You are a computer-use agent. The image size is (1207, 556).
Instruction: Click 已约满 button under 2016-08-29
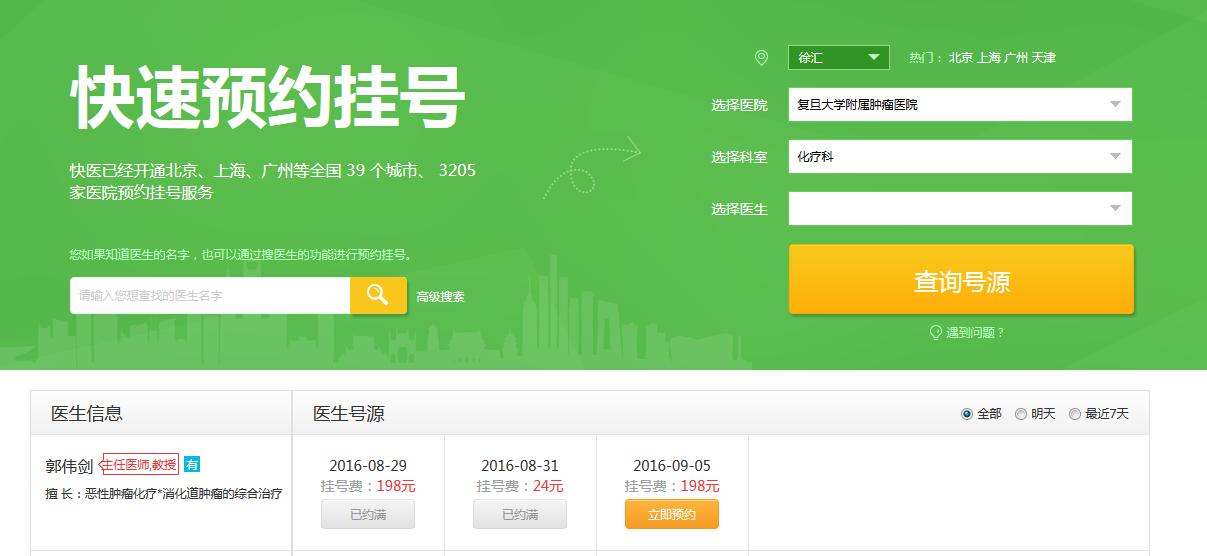pyautogui.click(x=368, y=514)
